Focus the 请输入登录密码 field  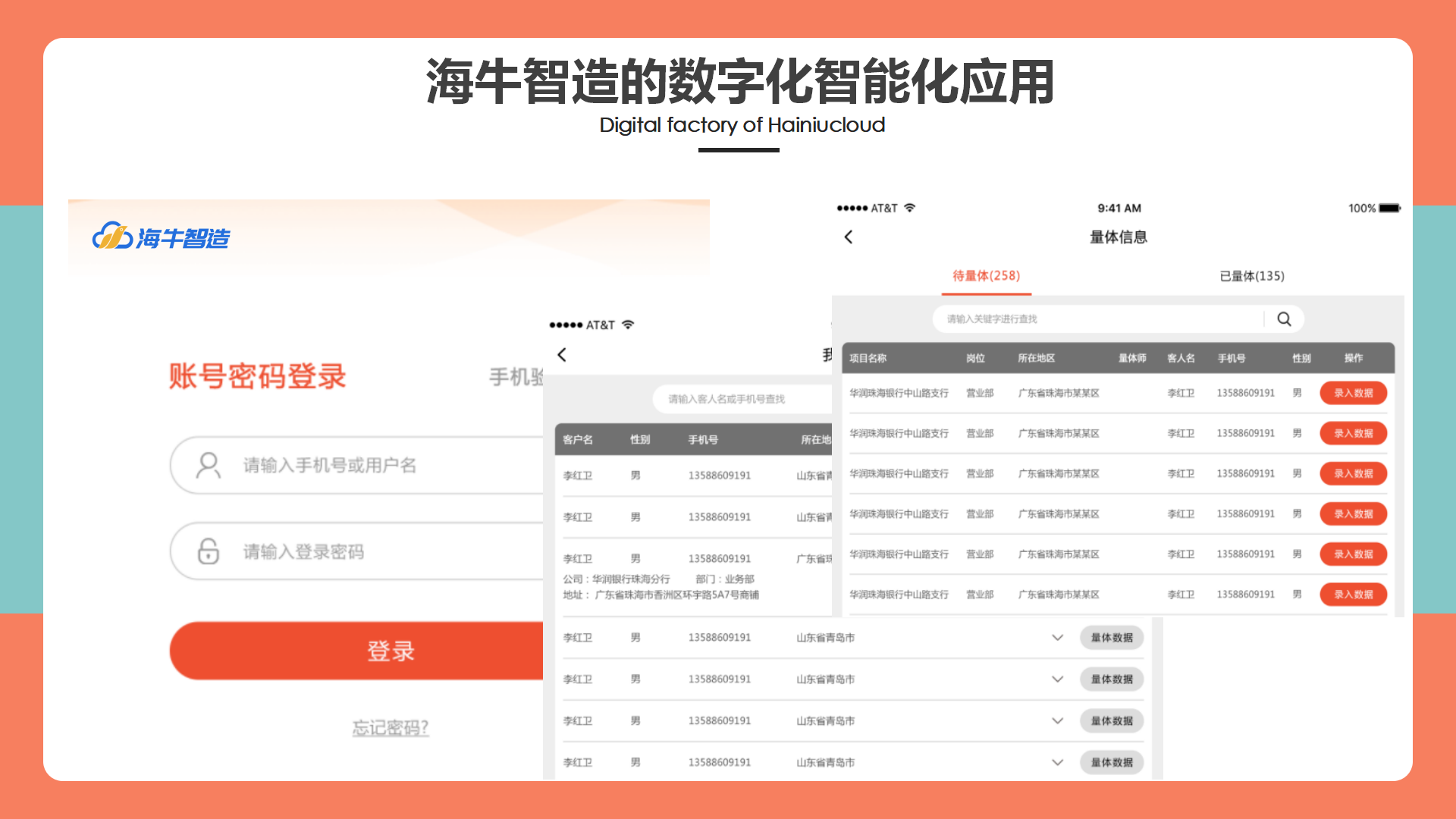tap(357, 551)
